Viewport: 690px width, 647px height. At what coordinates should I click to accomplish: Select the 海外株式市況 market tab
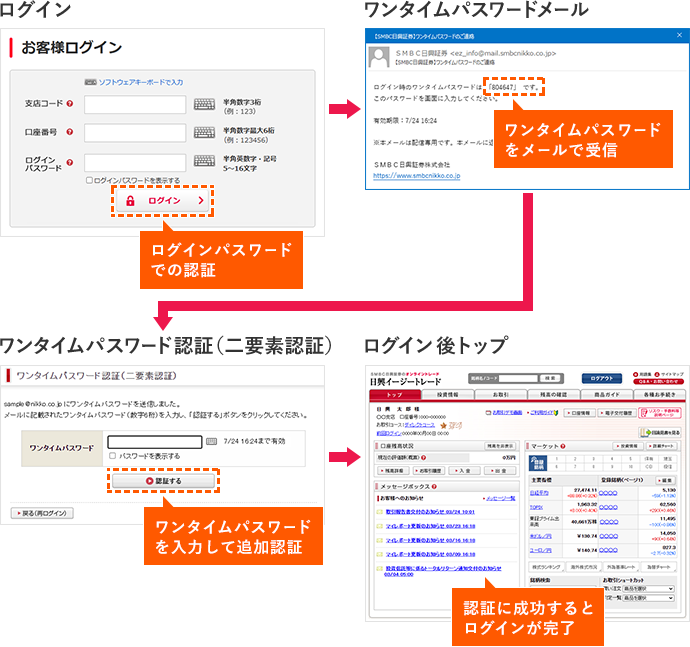pyautogui.click(x=584, y=567)
